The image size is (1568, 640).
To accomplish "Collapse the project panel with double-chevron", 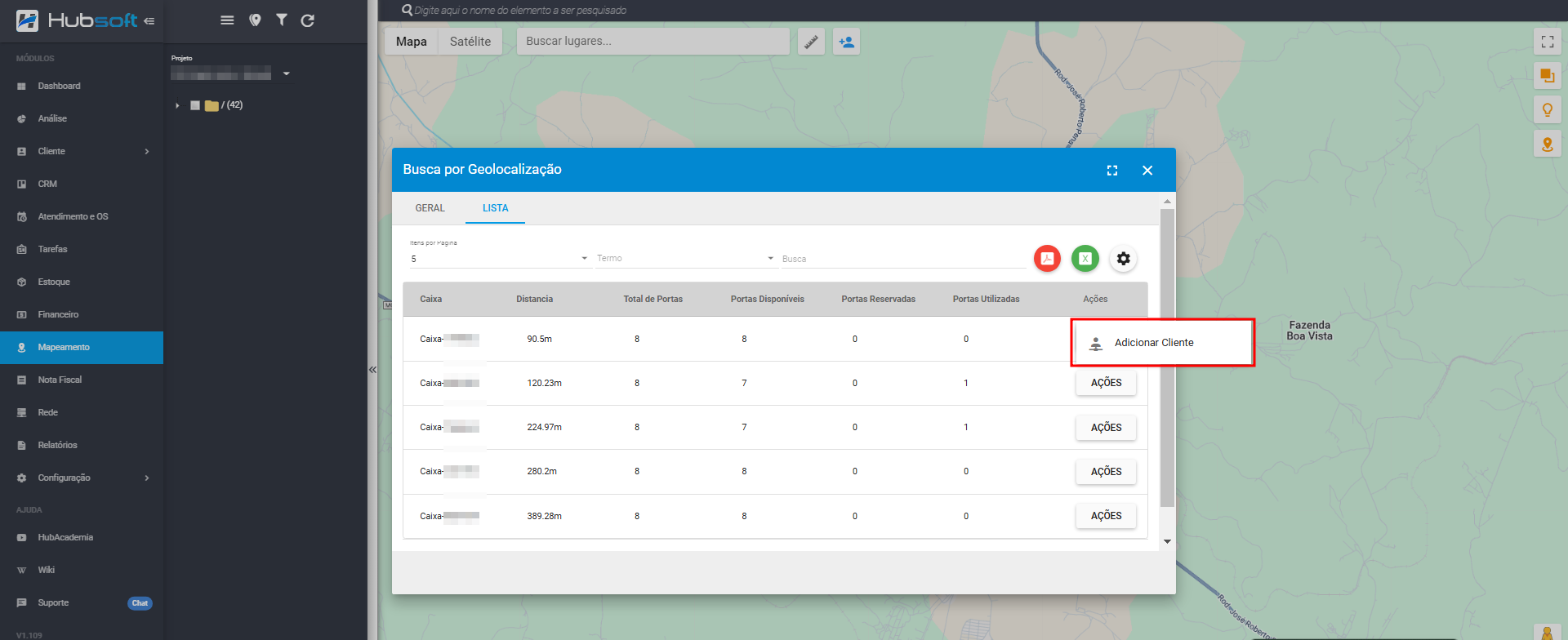I will [x=372, y=370].
